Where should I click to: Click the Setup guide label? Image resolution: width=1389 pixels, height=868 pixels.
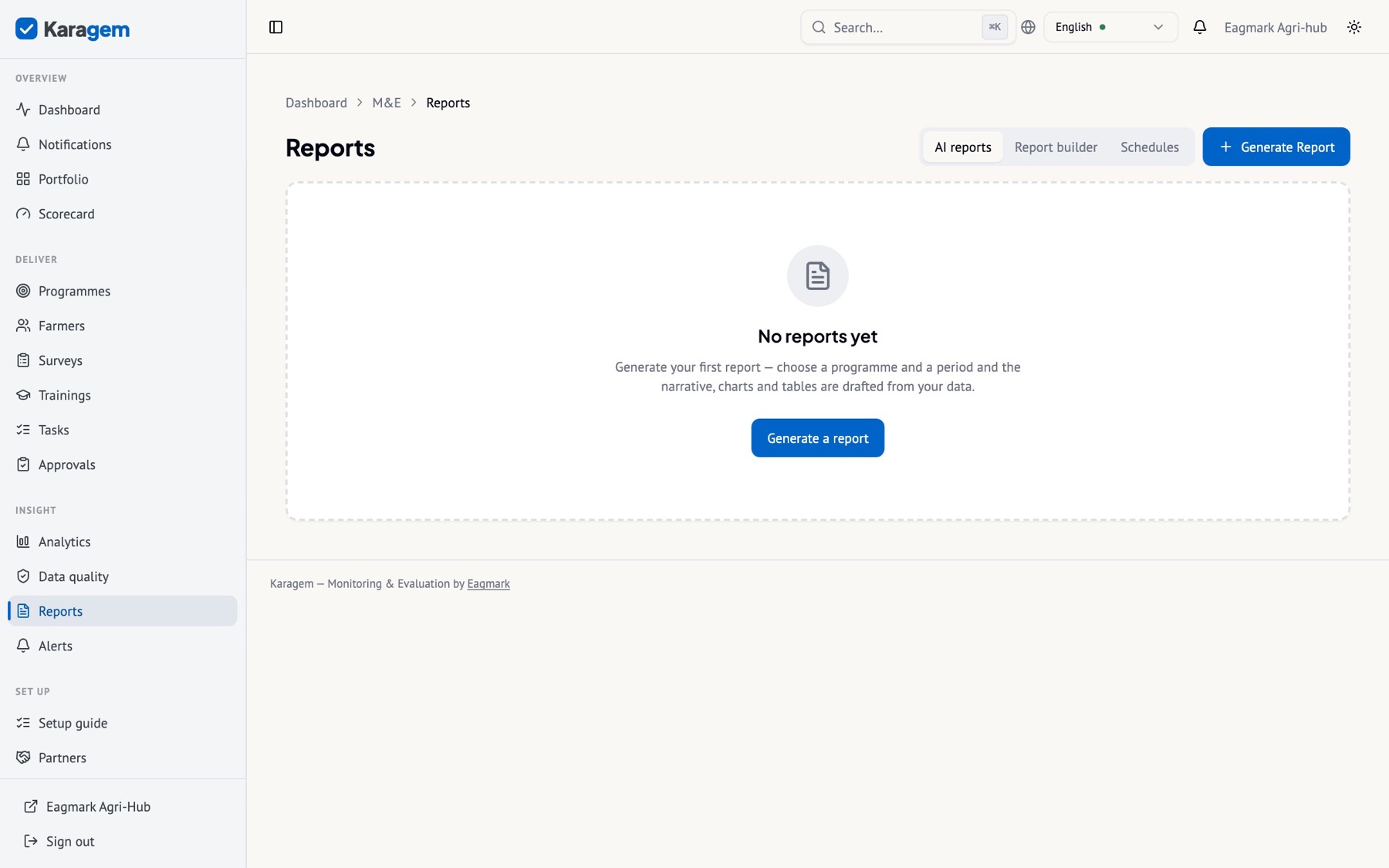pyautogui.click(x=73, y=723)
